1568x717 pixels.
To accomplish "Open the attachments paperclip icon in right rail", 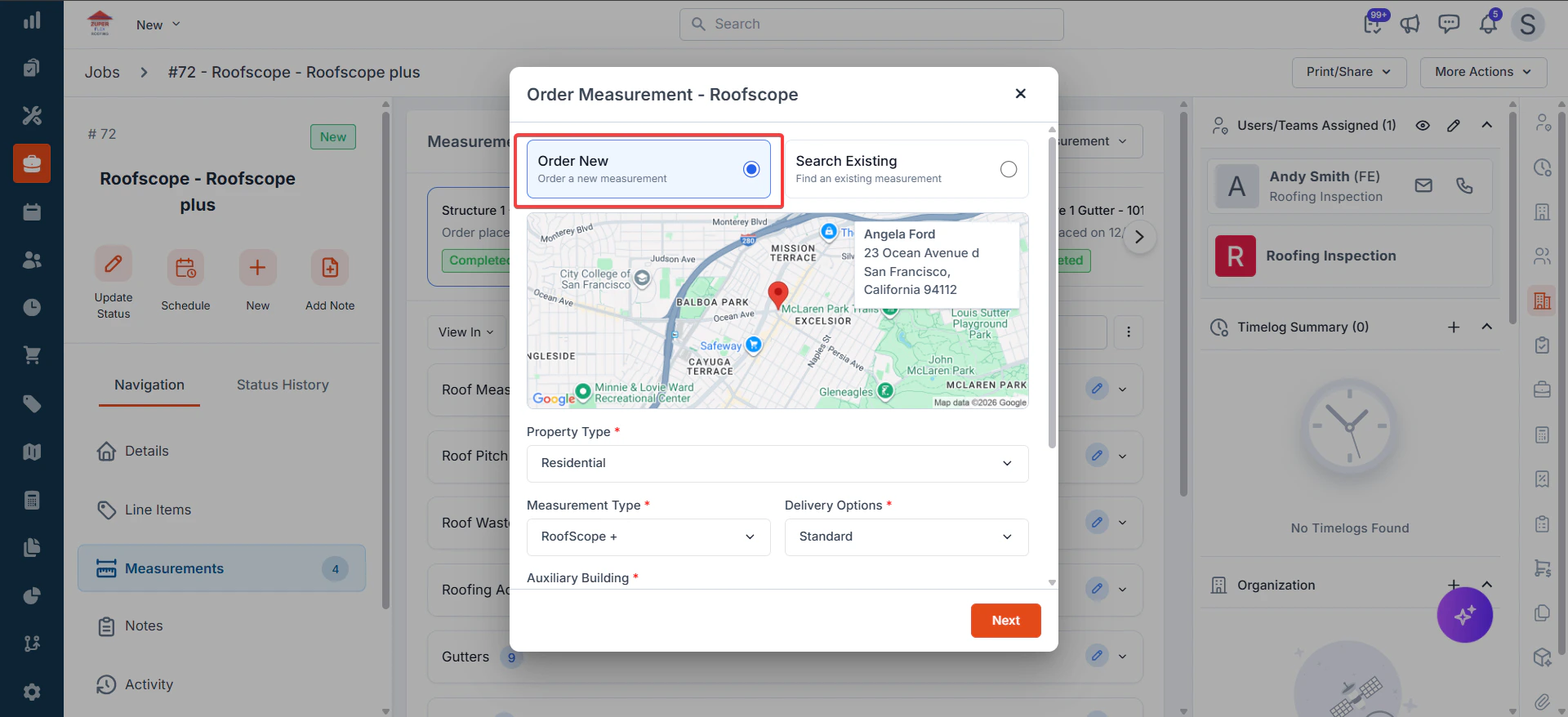I will 1542,701.
